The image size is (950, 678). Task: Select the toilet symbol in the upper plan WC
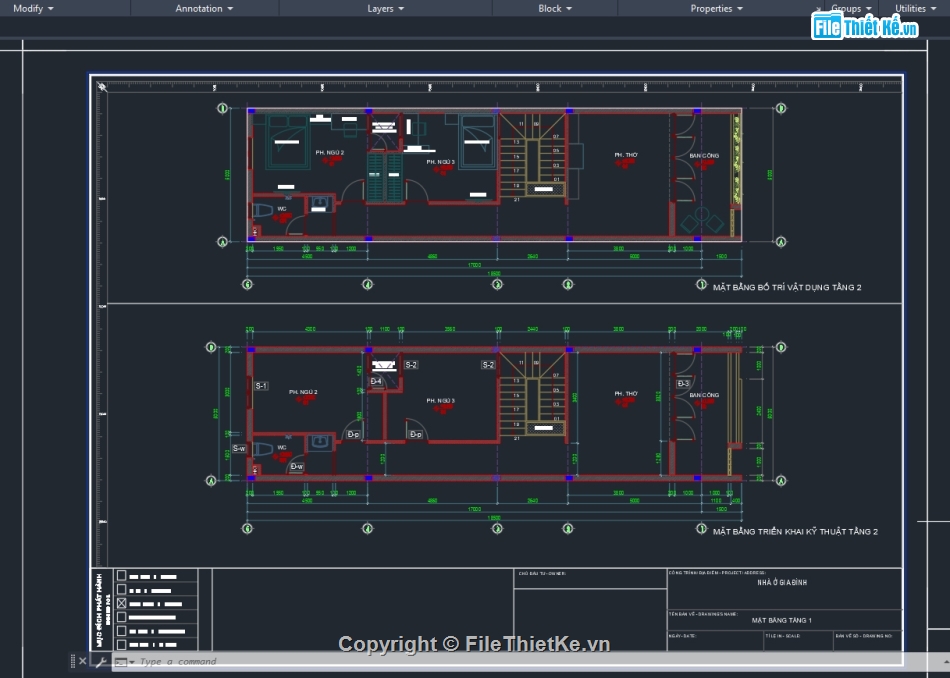click(x=263, y=210)
